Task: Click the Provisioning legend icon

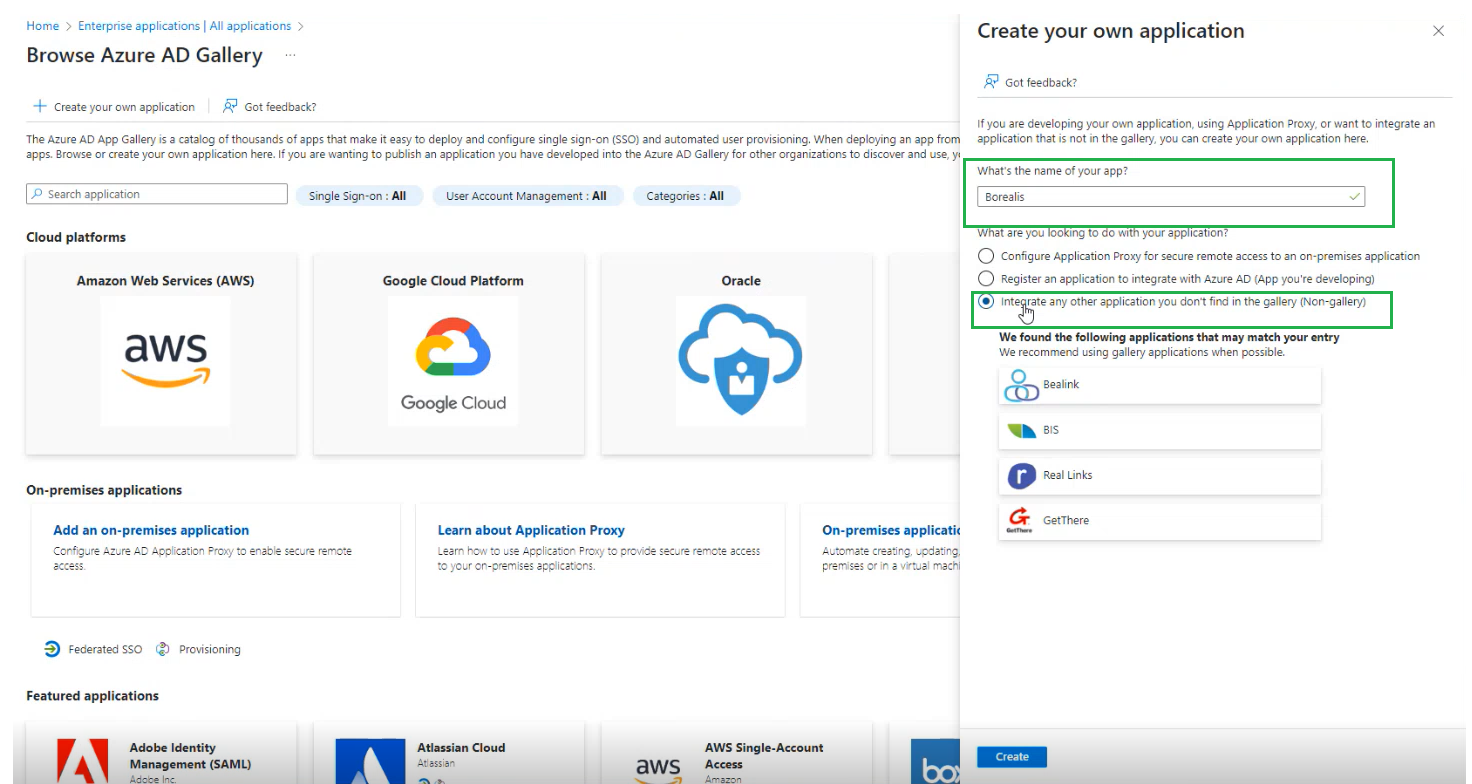Action: coord(163,649)
